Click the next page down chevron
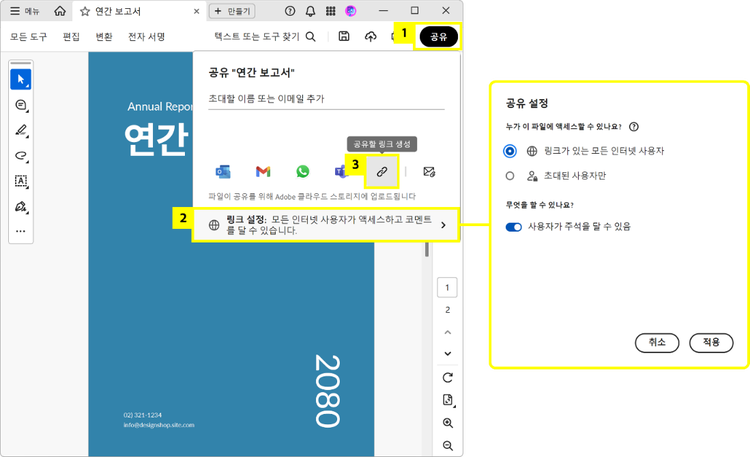Screen dimensions: 750x457 448,354
